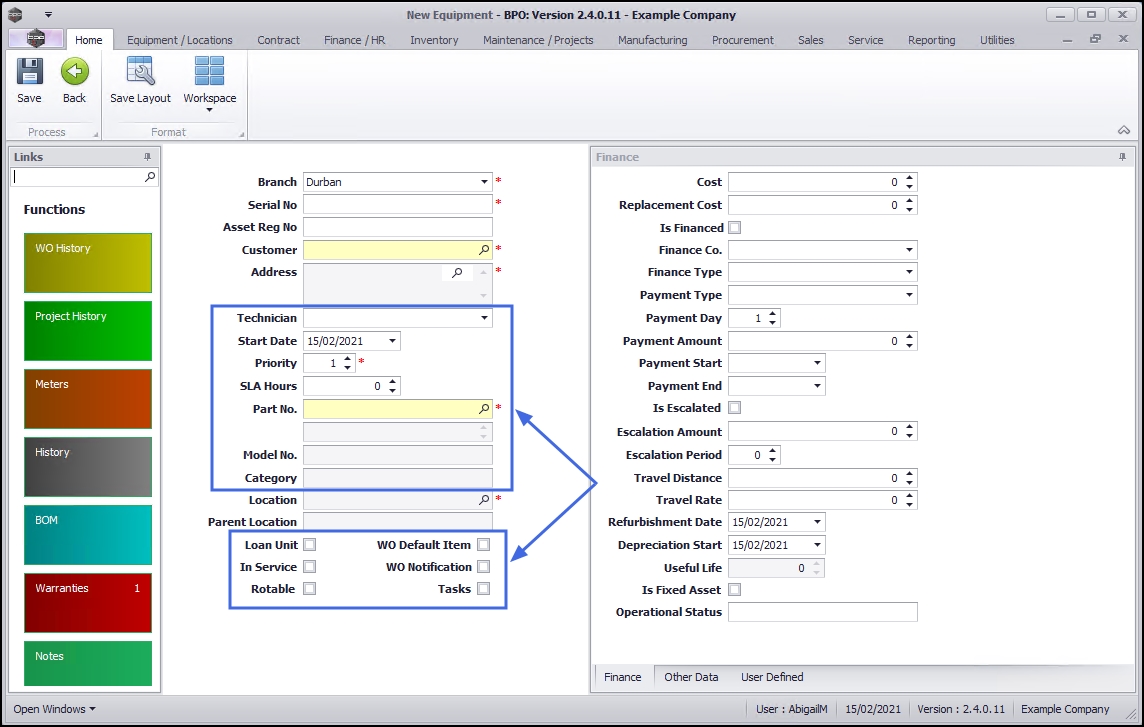
Task: Click the Links search text box
Action: 77,177
